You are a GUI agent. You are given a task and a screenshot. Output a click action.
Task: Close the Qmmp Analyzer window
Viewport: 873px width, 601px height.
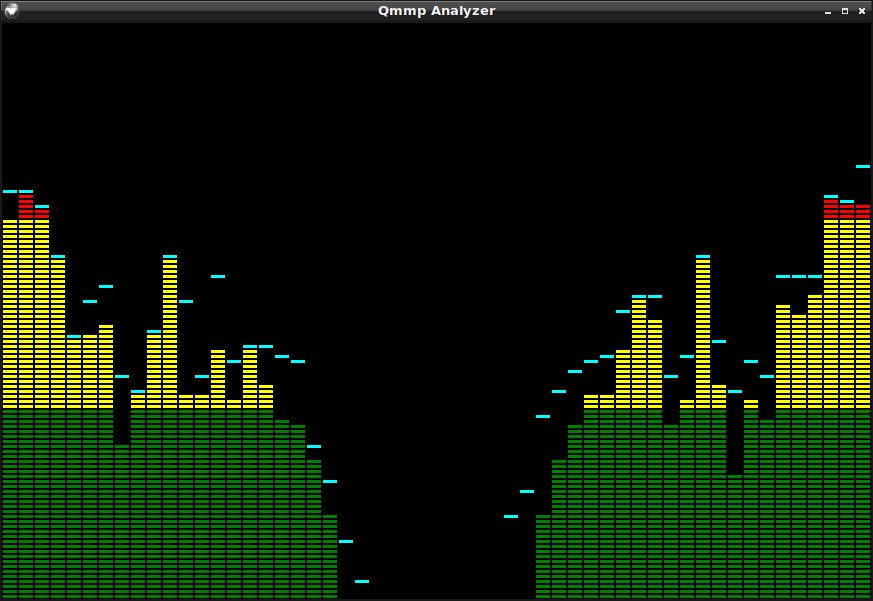tap(861, 11)
